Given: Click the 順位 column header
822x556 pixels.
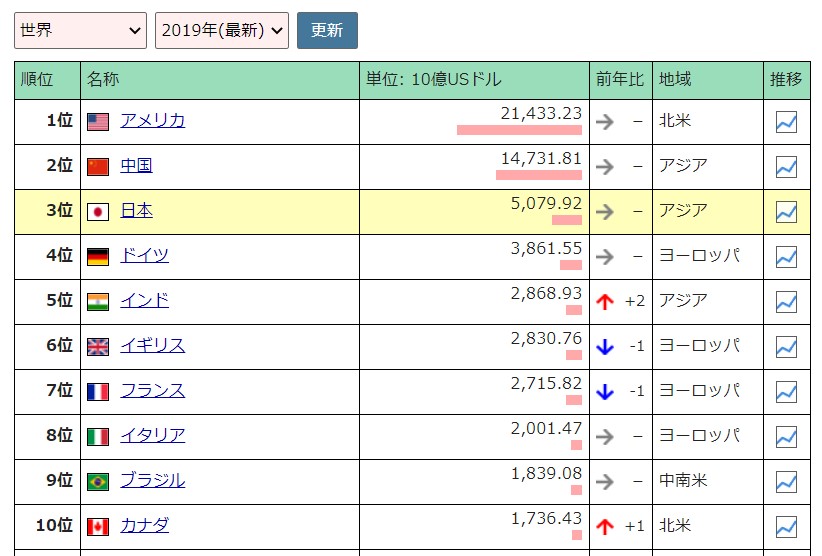Looking at the screenshot, I should pyautogui.click(x=37, y=80).
